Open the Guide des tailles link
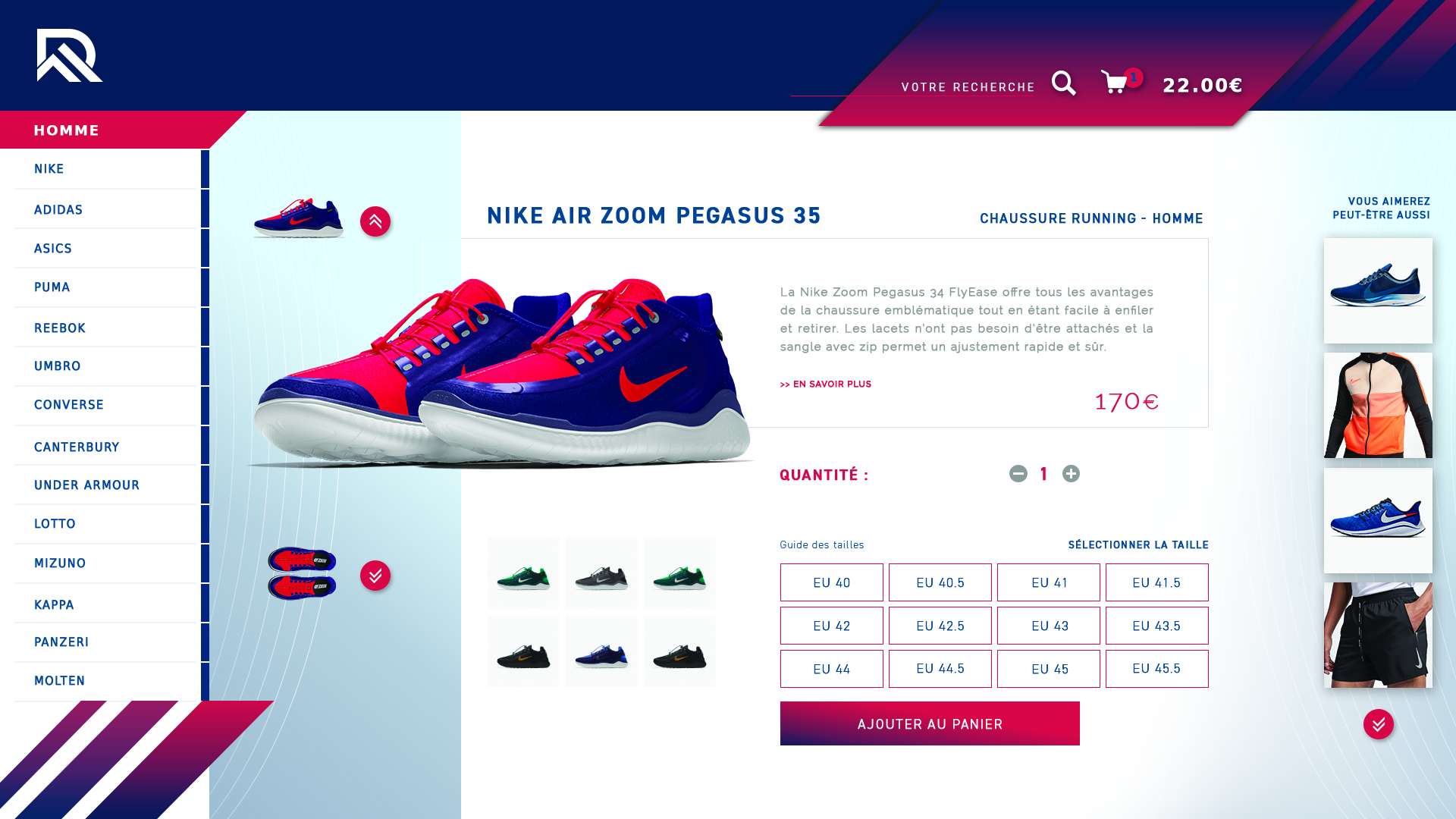 coord(822,544)
